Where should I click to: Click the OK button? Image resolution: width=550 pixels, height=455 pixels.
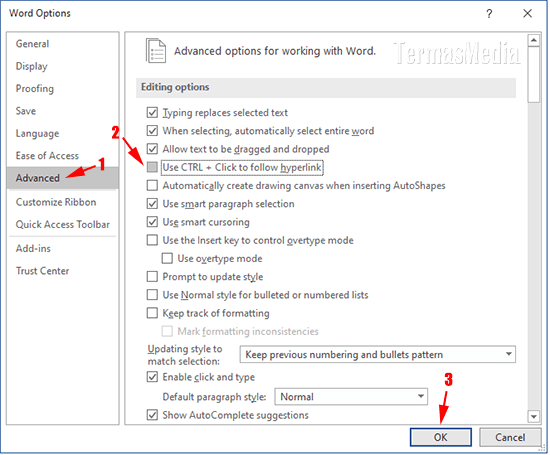point(441,437)
